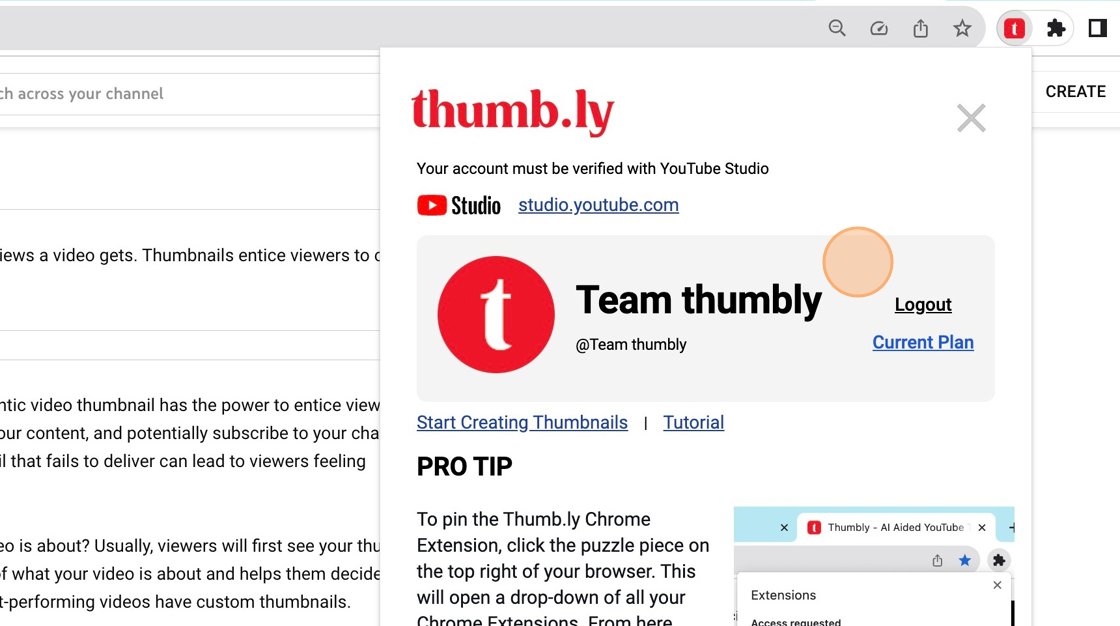The image size is (1120, 626).
Task: Click the @Team thumbly handle text
Action: click(x=631, y=344)
